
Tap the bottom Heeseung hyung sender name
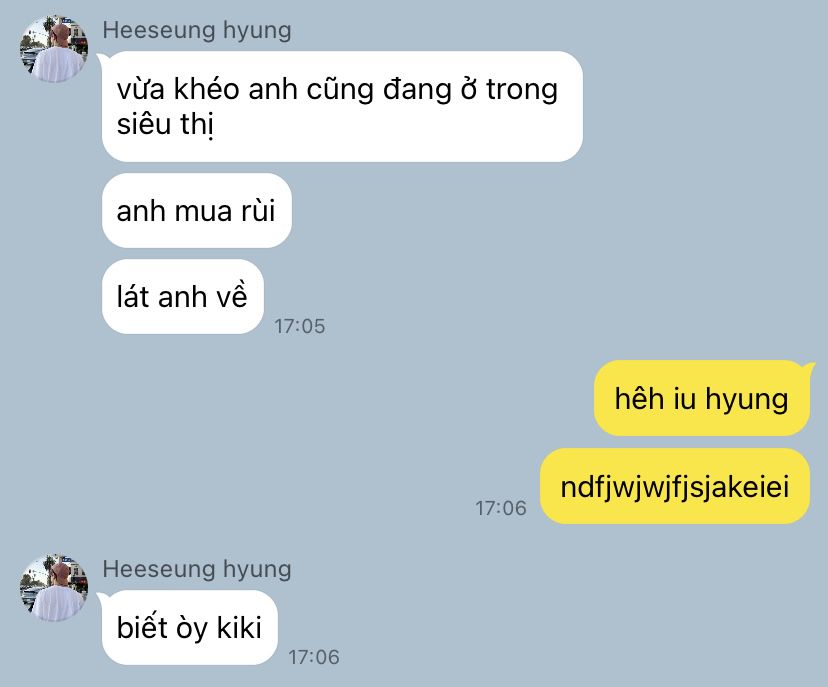[x=197, y=569]
